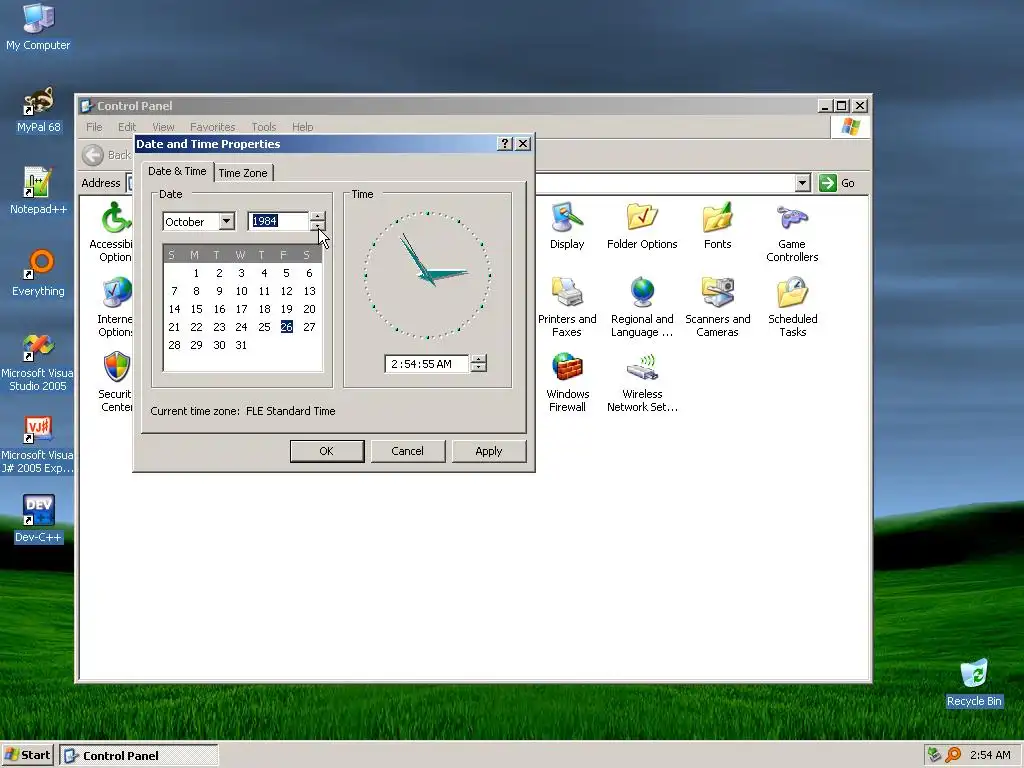Select Notepad++ desktop shortcut
Screen dimensions: 1024x768
(38, 191)
